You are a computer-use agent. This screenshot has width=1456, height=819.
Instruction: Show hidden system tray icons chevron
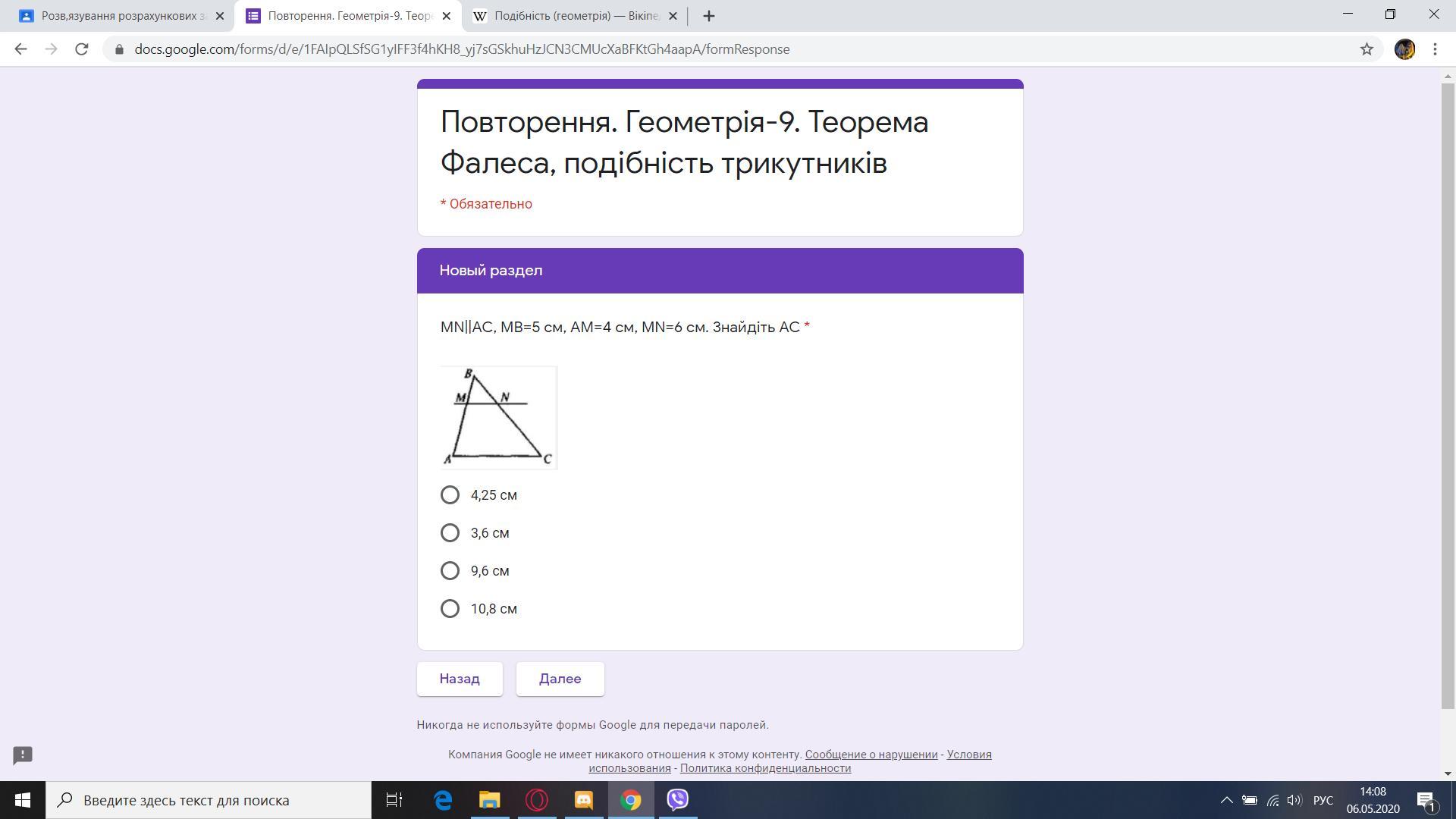point(1225,800)
